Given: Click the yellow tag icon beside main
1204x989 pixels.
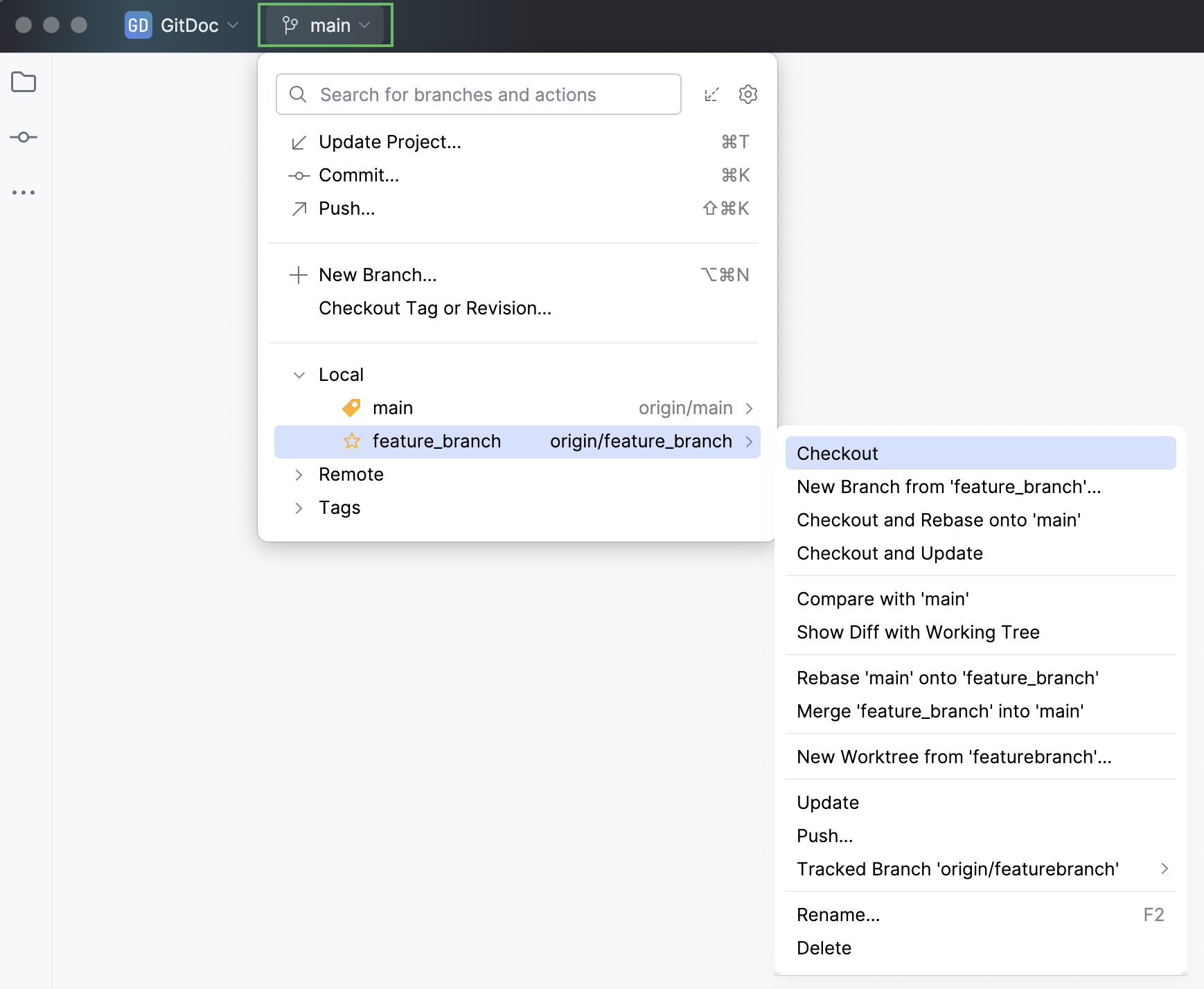Looking at the screenshot, I should 352,407.
